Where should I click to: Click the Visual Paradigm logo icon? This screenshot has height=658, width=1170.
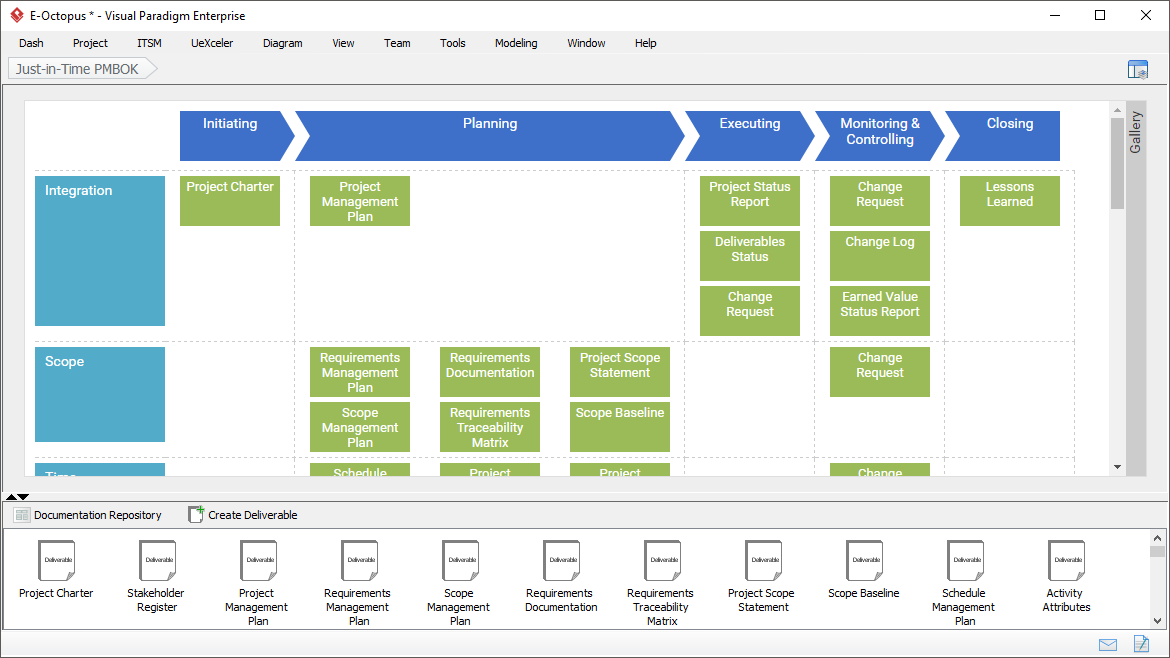[14, 16]
